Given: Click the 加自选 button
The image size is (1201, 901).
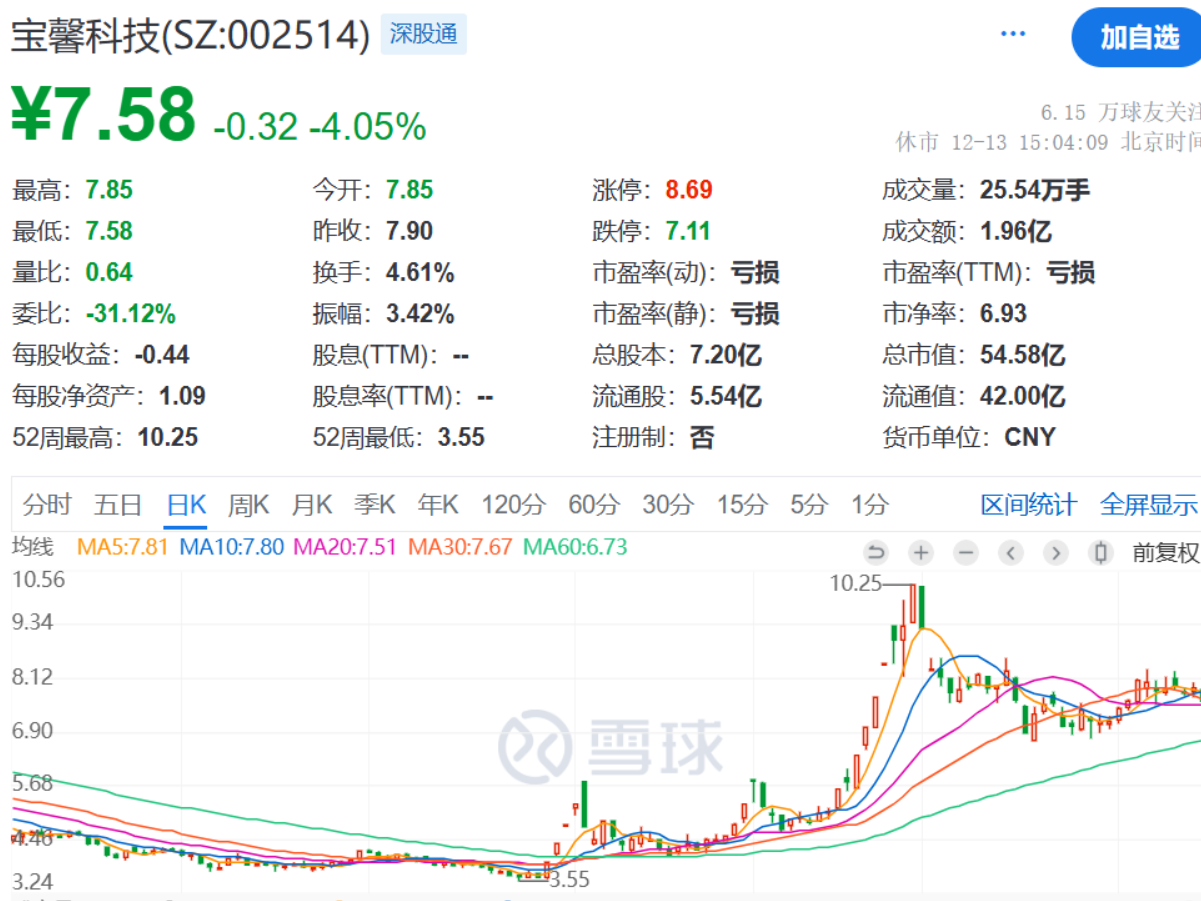Looking at the screenshot, I should [x=1139, y=38].
